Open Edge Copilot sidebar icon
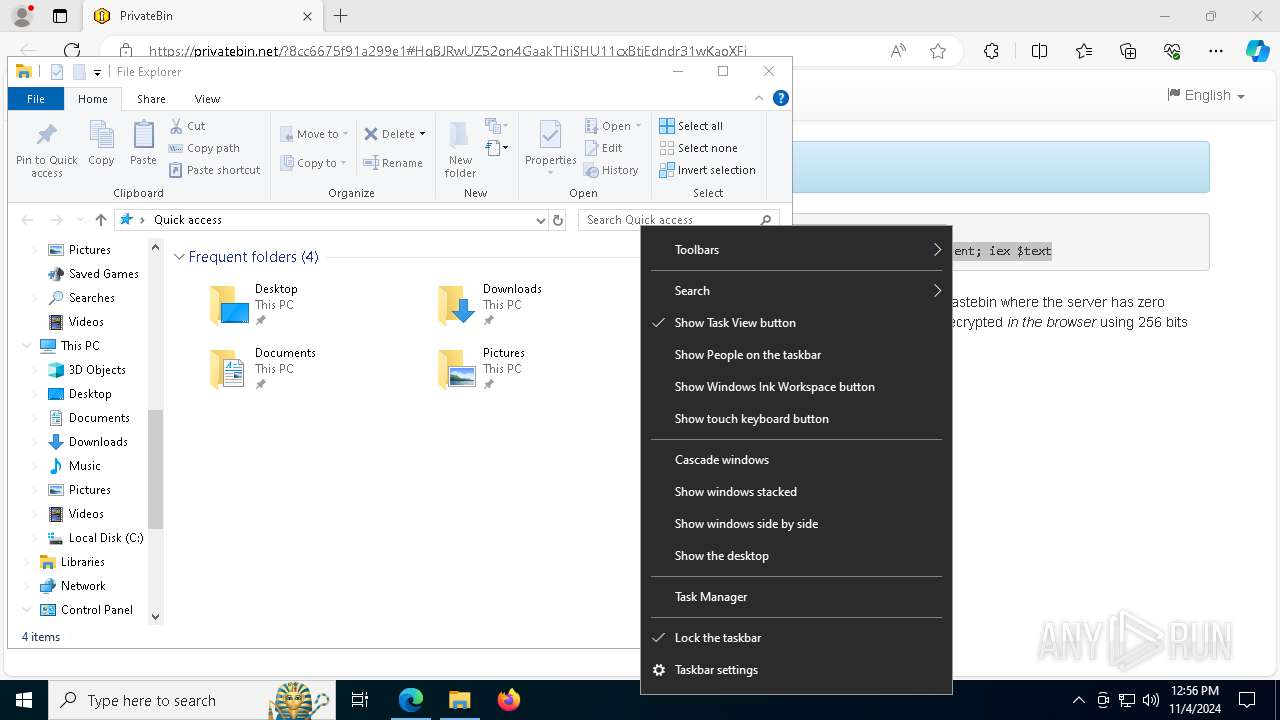Viewport: 1280px width, 720px height. pos(1257,51)
